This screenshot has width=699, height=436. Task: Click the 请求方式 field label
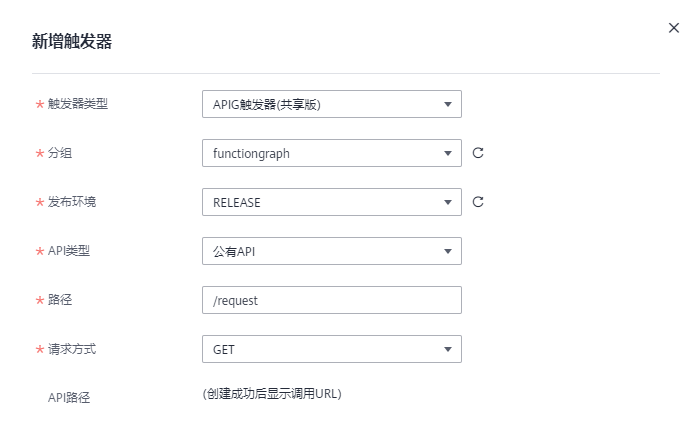tap(72, 349)
